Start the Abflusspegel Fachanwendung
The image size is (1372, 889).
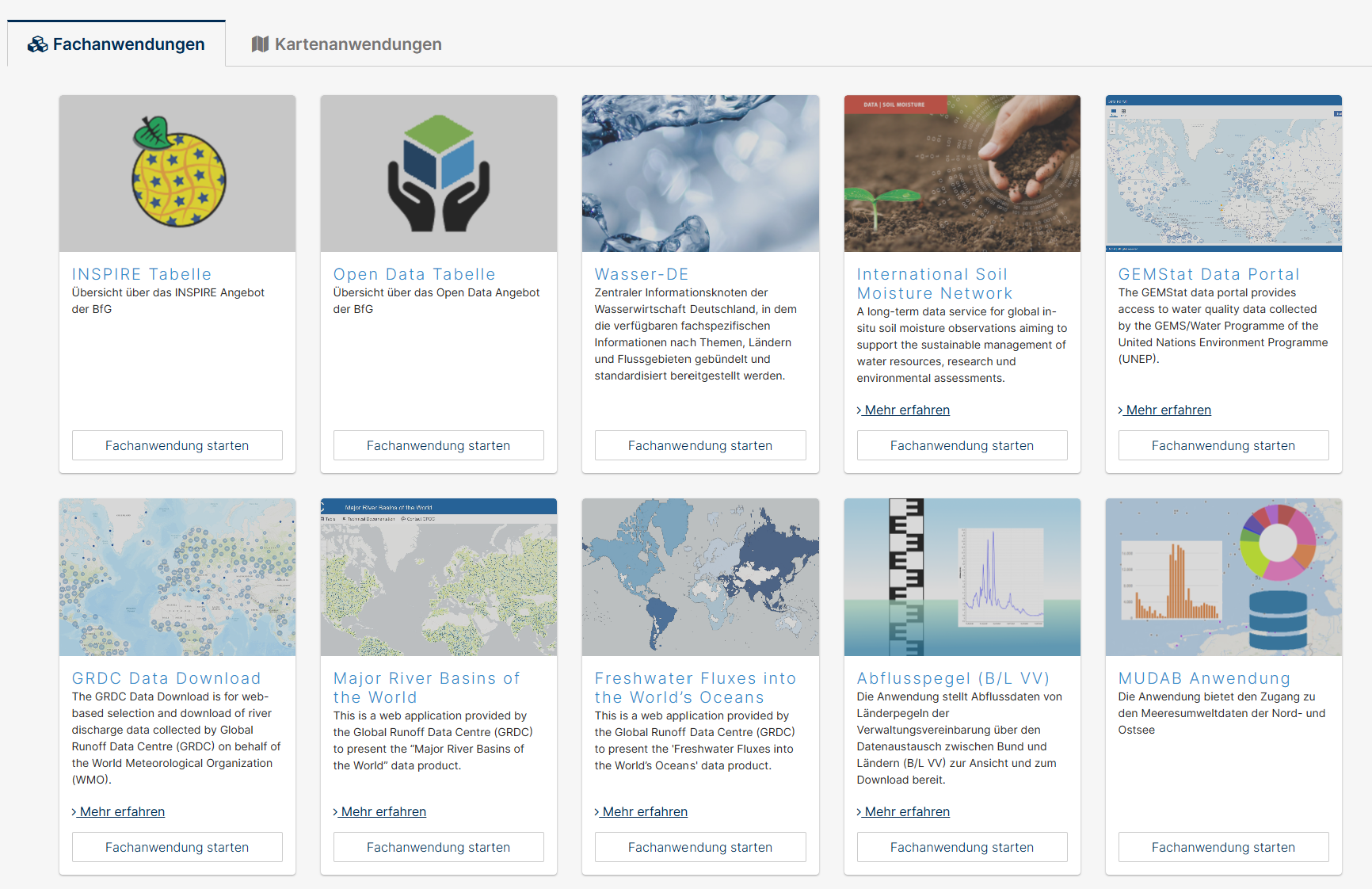point(962,847)
